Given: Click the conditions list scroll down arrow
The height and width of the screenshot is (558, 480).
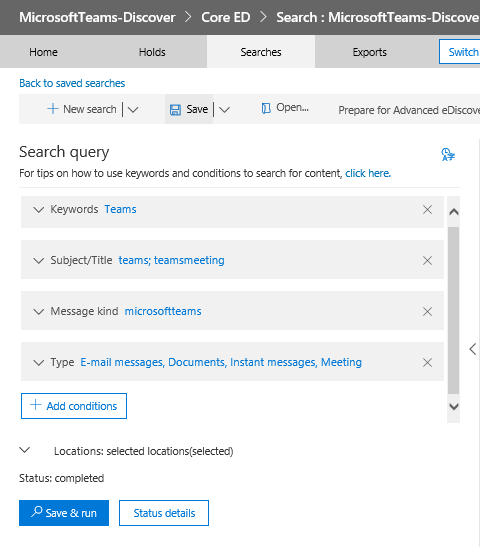Looking at the screenshot, I should pyautogui.click(x=454, y=406).
